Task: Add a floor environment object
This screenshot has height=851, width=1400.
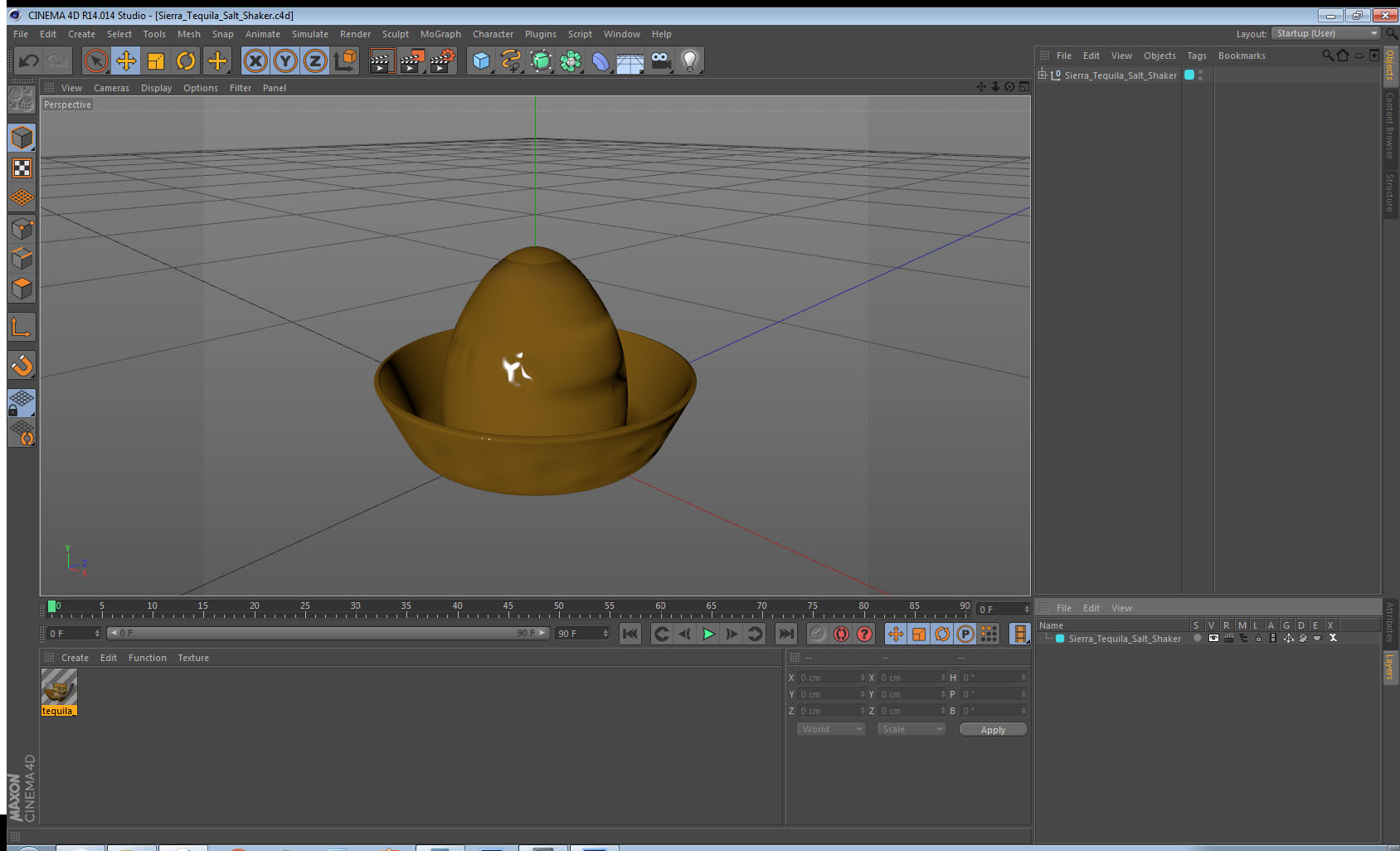Action: [x=630, y=61]
